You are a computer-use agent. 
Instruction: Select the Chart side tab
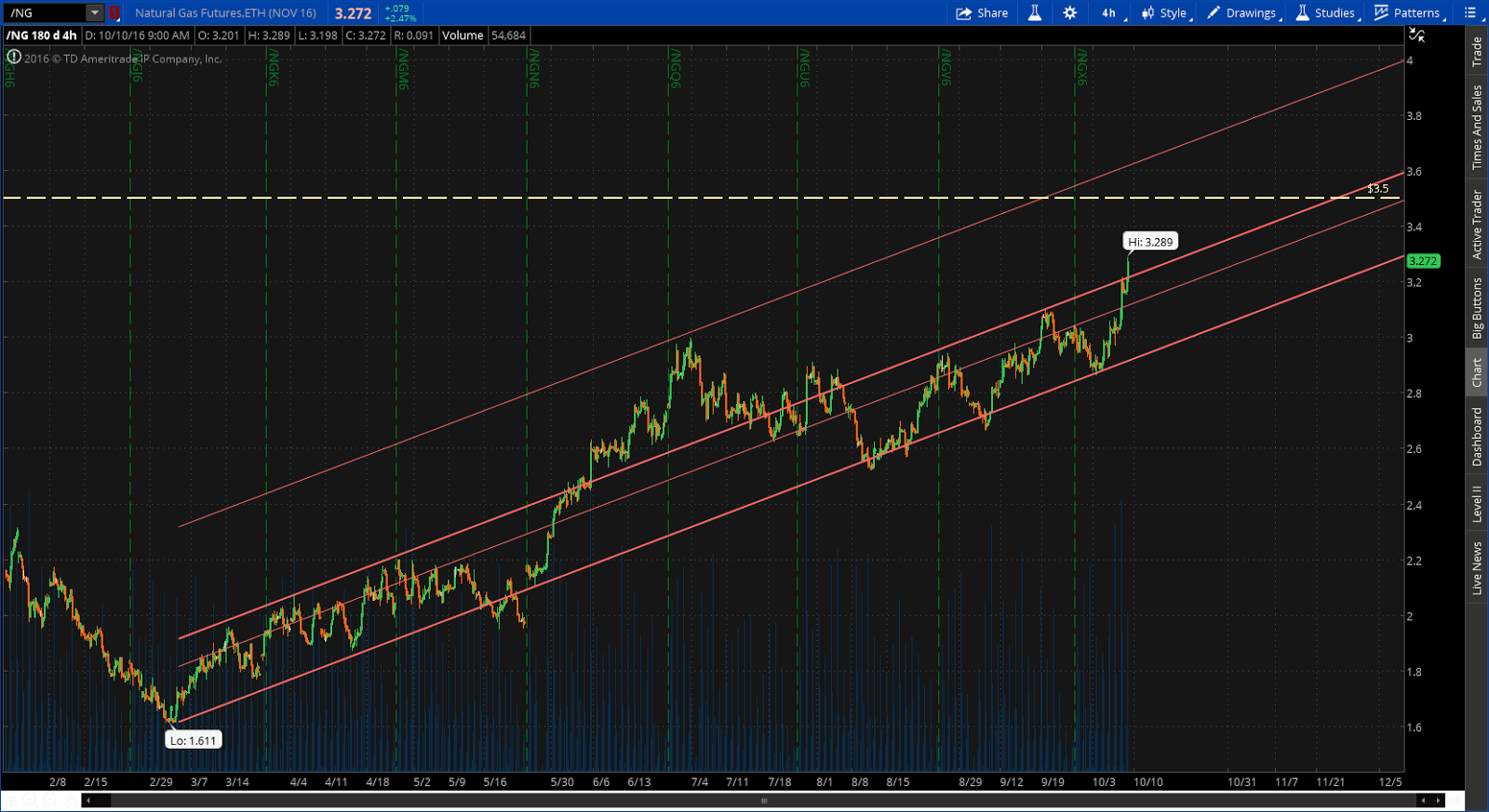click(1477, 373)
